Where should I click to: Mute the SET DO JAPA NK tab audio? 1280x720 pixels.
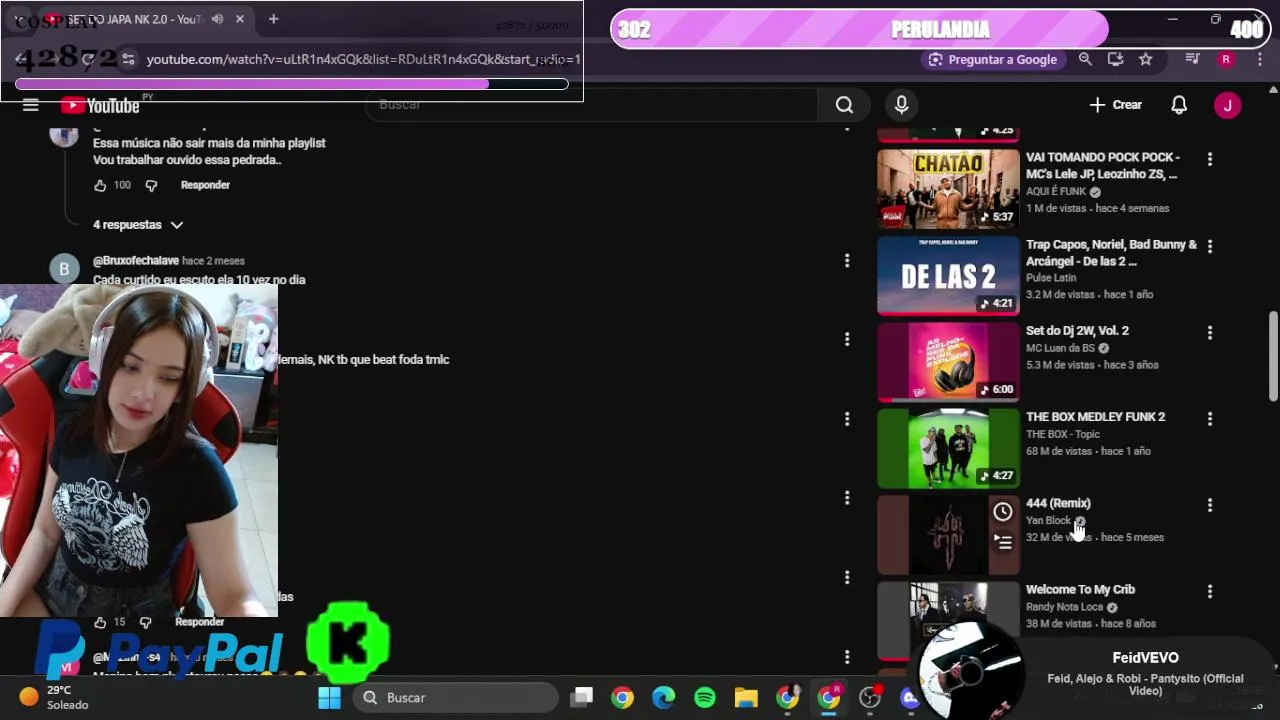click(217, 19)
